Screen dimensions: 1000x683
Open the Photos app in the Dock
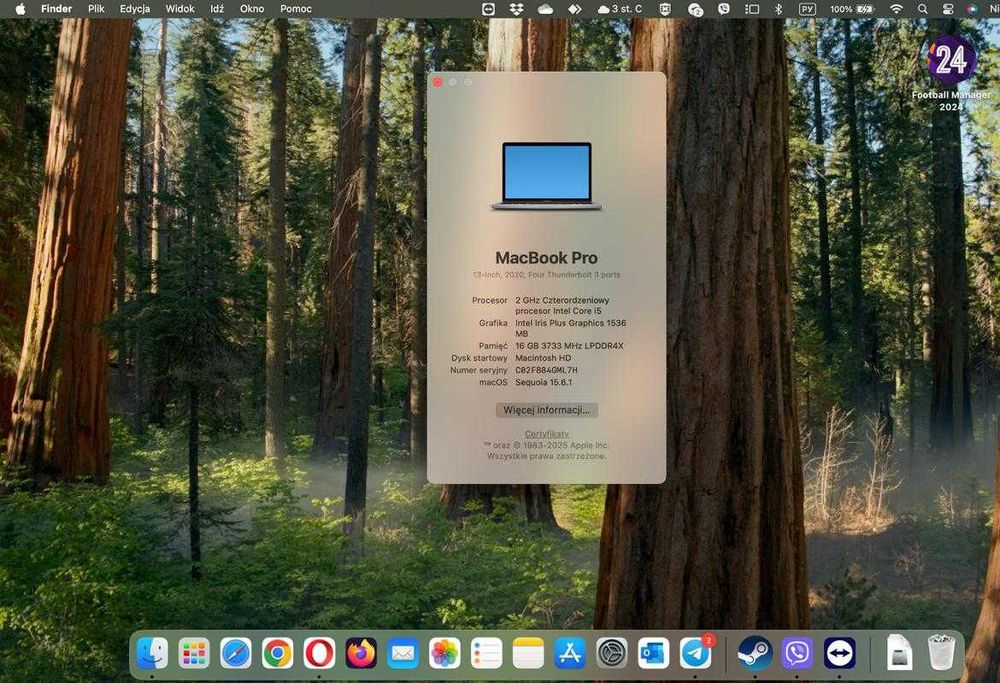(x=445, y=654)
